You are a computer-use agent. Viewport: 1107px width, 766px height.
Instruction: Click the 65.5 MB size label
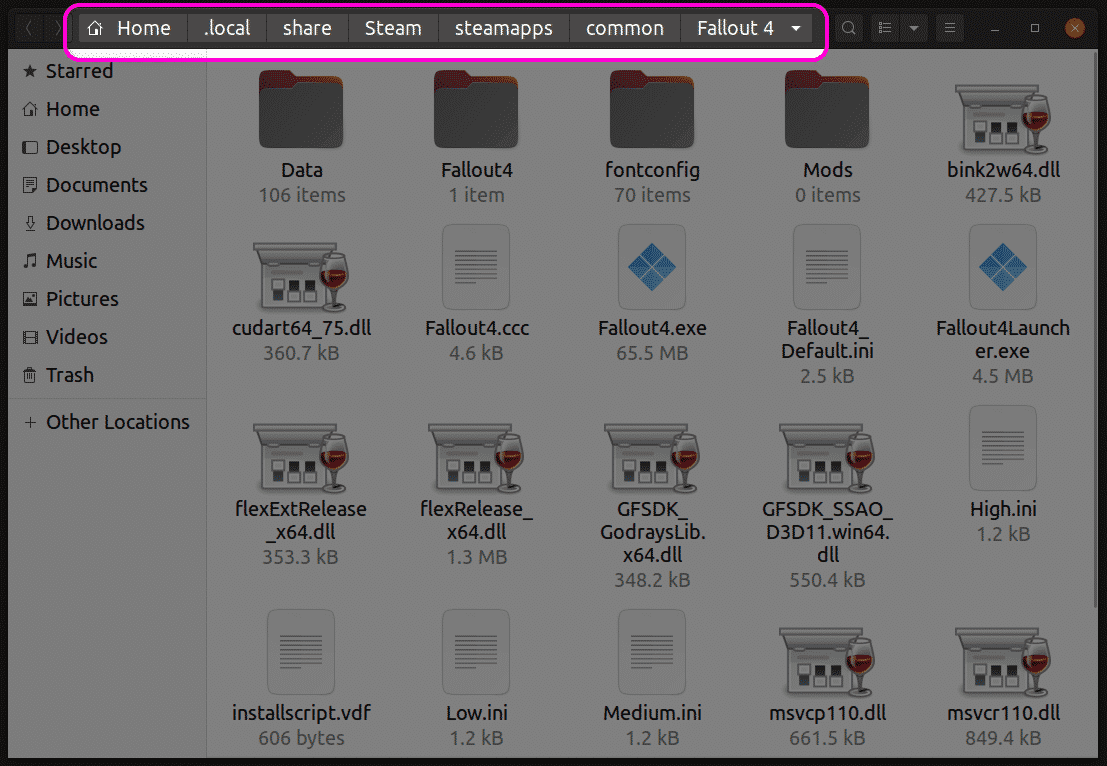coord(652,353)
